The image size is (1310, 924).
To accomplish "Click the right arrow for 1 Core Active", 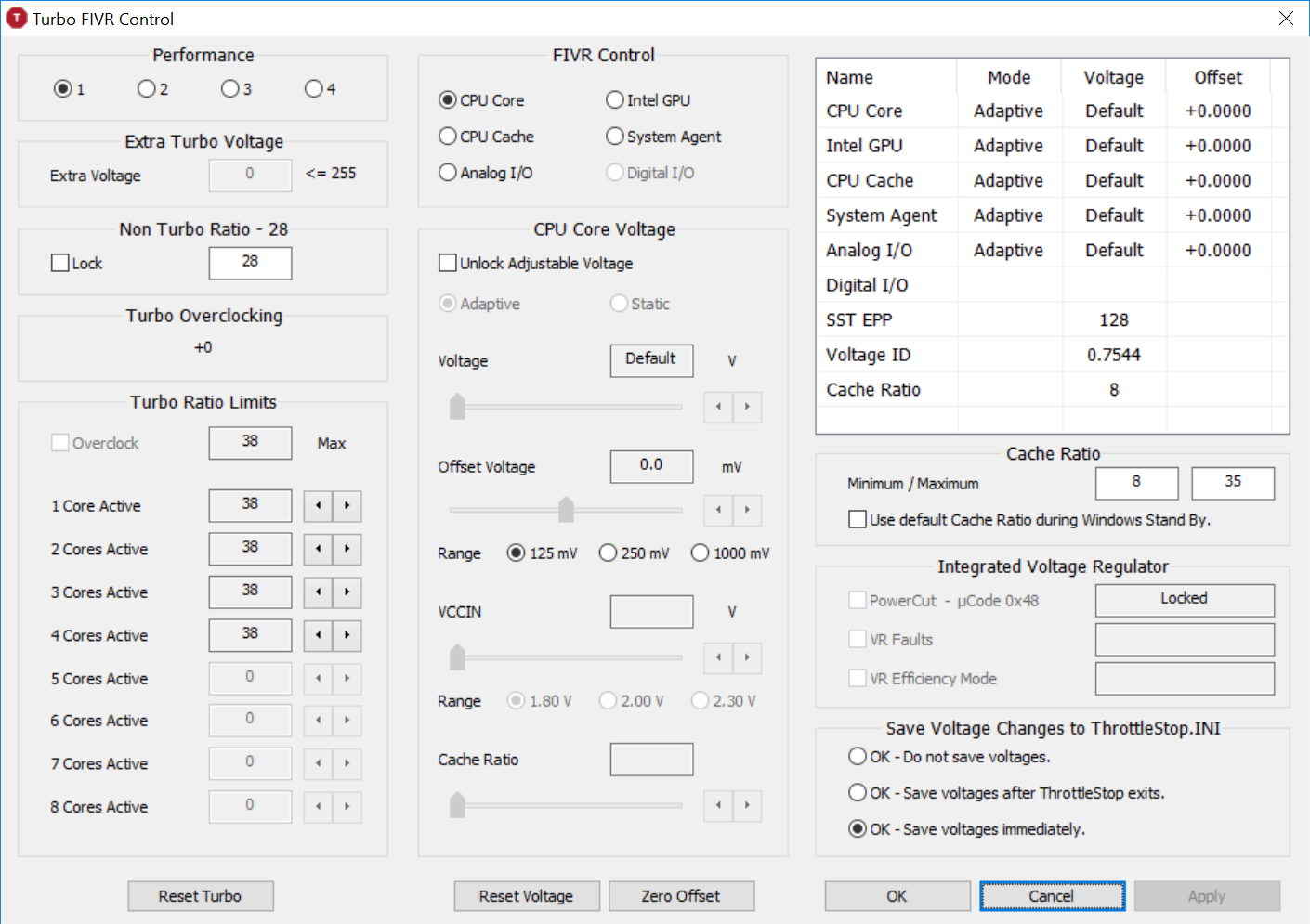I will coord(347,506).
